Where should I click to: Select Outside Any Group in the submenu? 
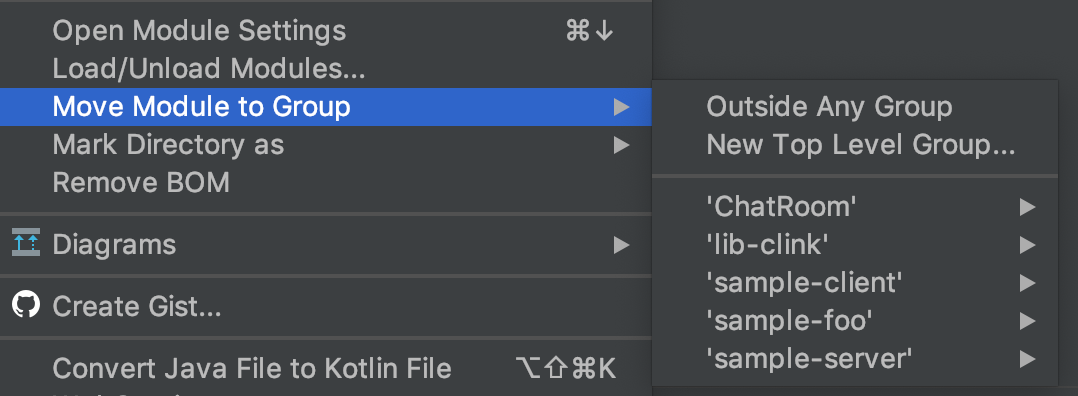[855, 107]
